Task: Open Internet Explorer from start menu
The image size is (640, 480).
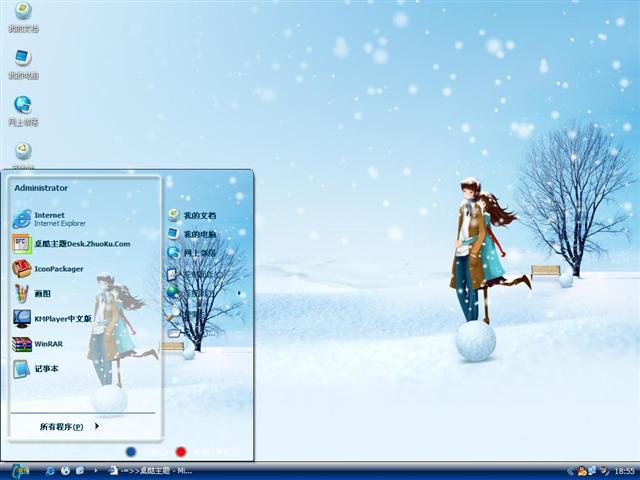Action: (x=50, y=219)
